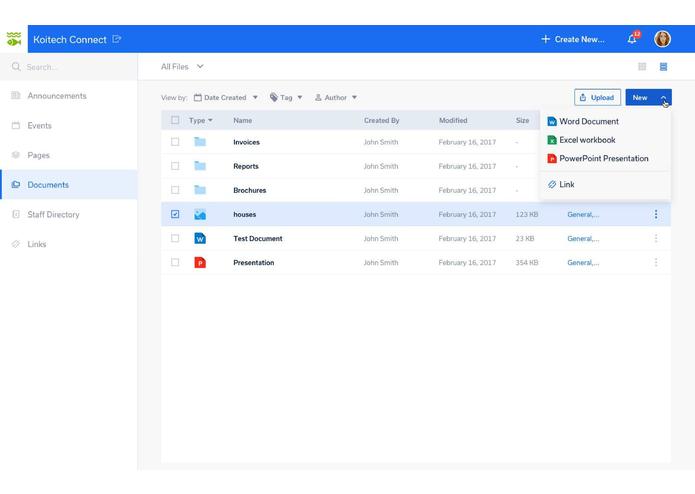The height and width of the screenshot is (494, 695).
Task: Click the Modified column header
Action: [x=453, y=120]
